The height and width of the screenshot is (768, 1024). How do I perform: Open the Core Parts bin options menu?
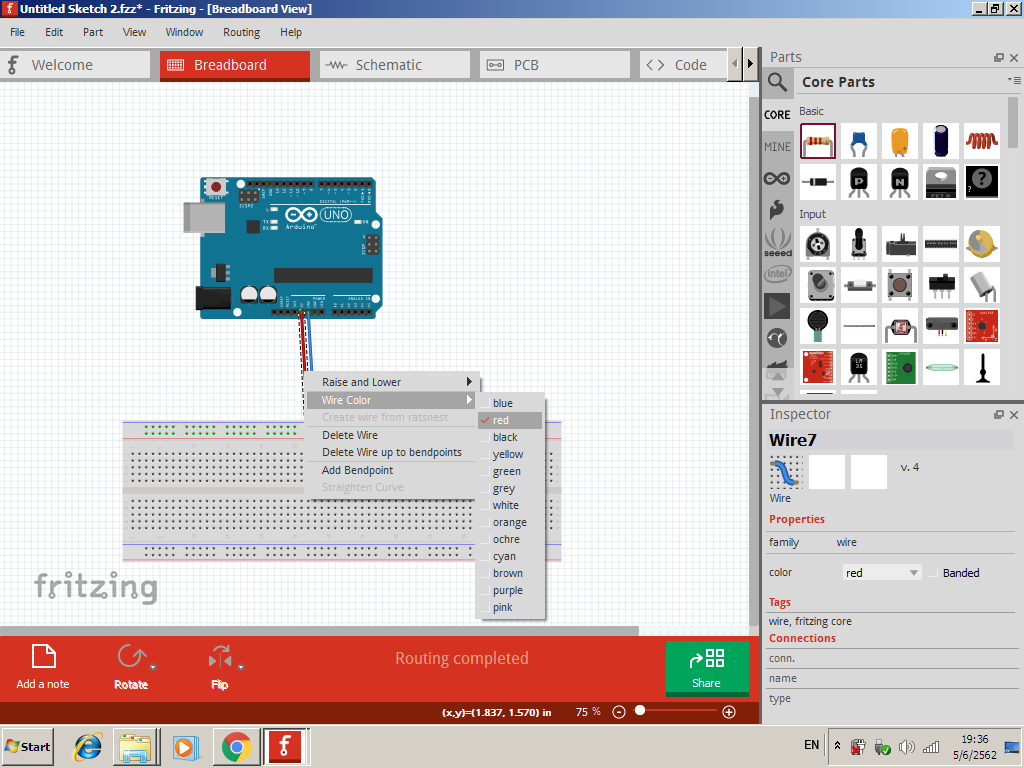pyautogui.click(x=1014, y=80)
